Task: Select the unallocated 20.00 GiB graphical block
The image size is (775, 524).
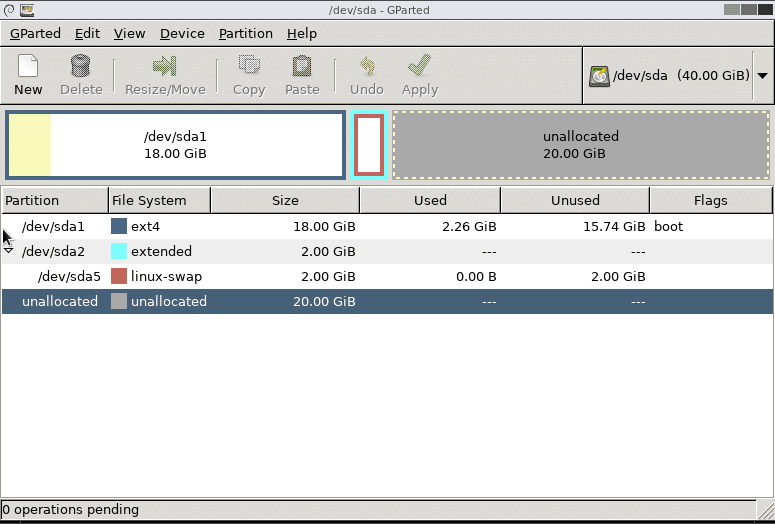Action: [581, 145]
